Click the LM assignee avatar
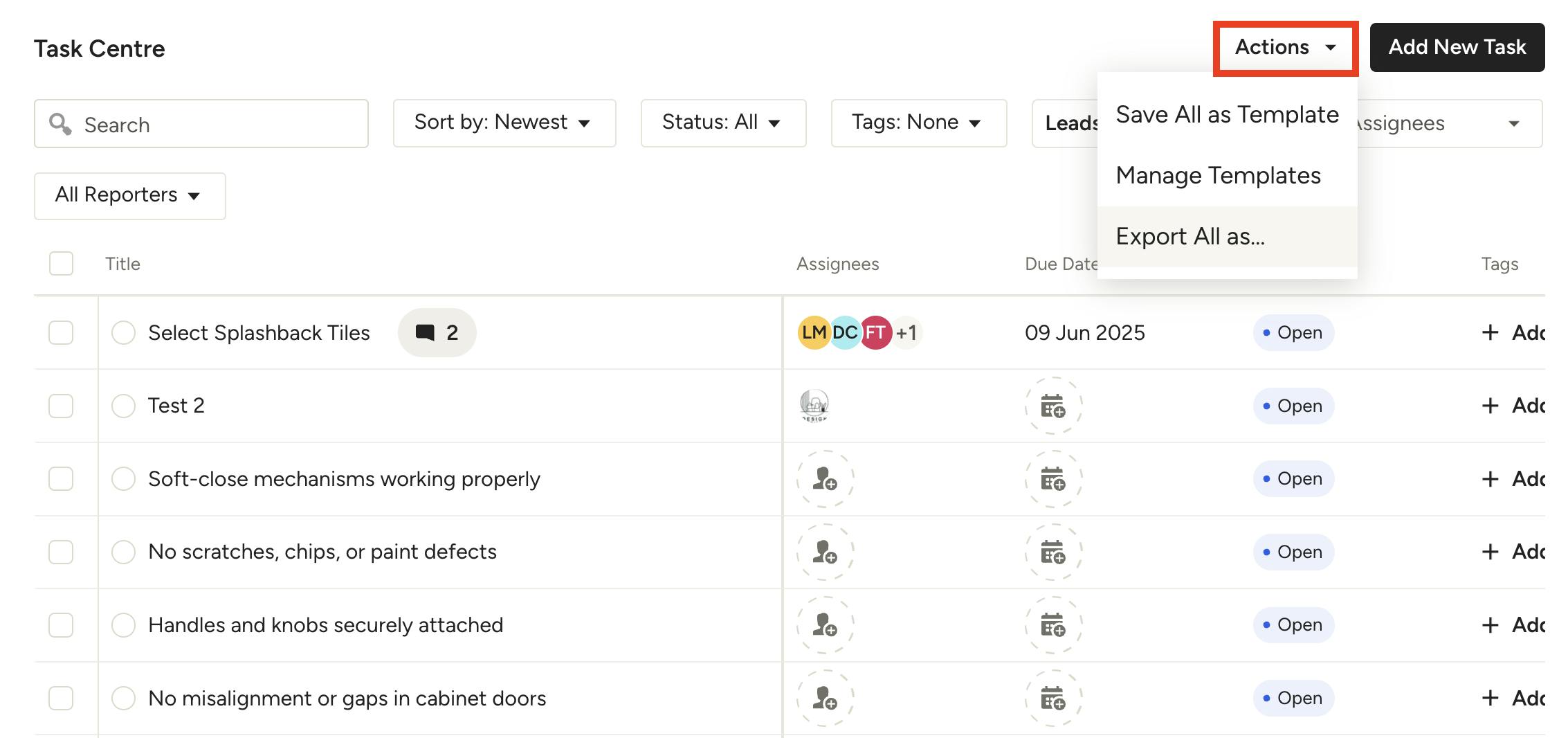Image resolution: width=1568 pixels, height=738 pixels. click(x=813, y=333)
